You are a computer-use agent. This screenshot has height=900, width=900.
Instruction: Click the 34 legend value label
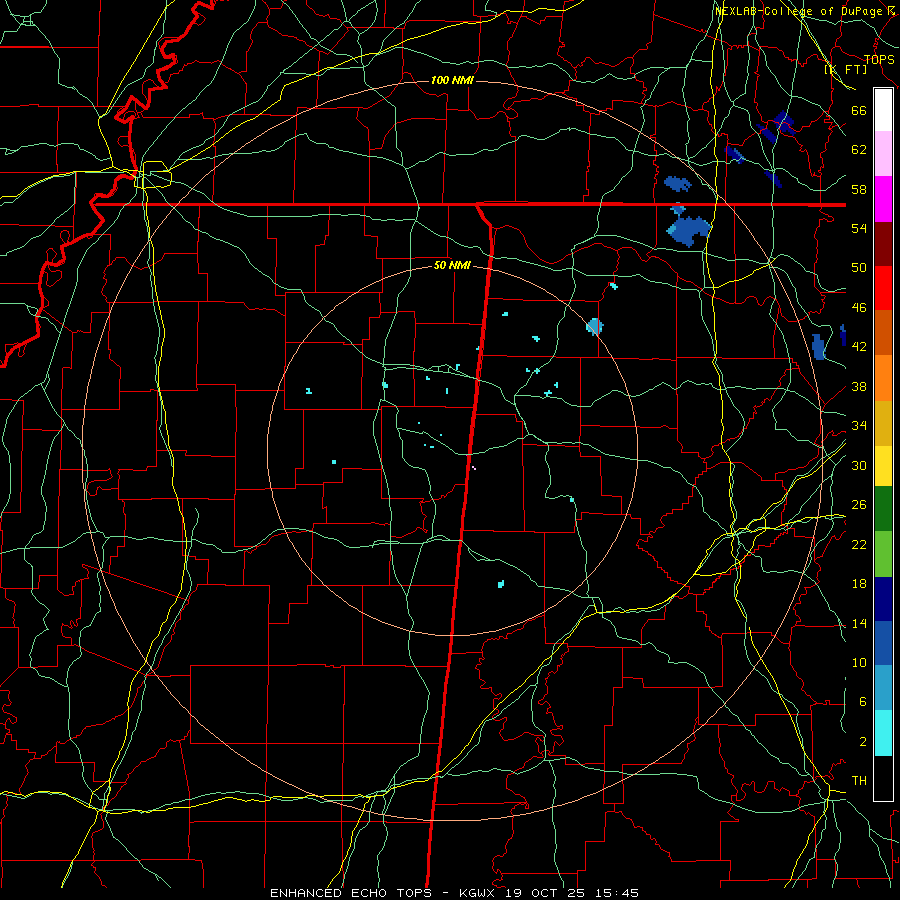[x=859, y=426]
